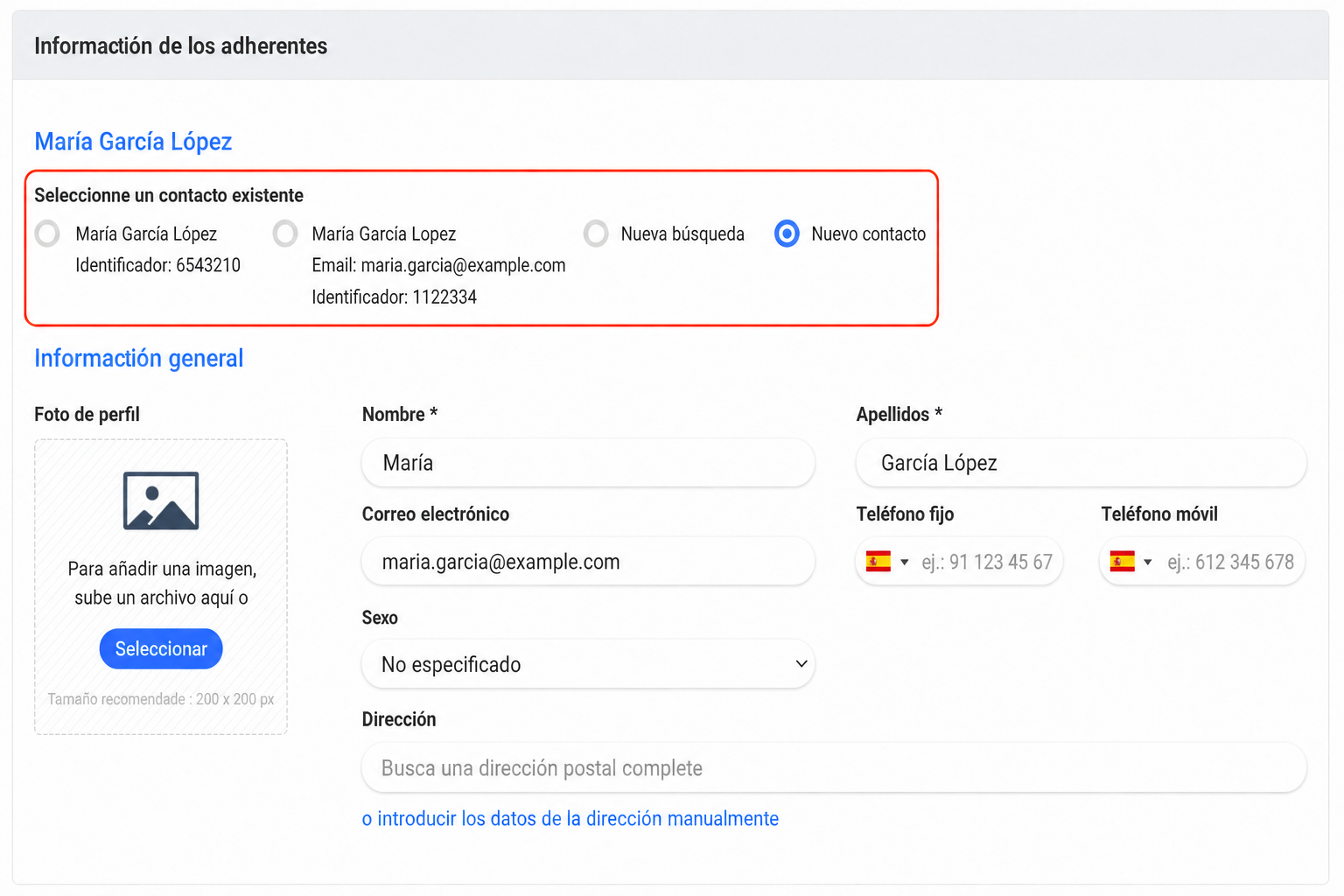
Task: Open the Teléfono fijo country flag selector
Action: pos(887,562)
